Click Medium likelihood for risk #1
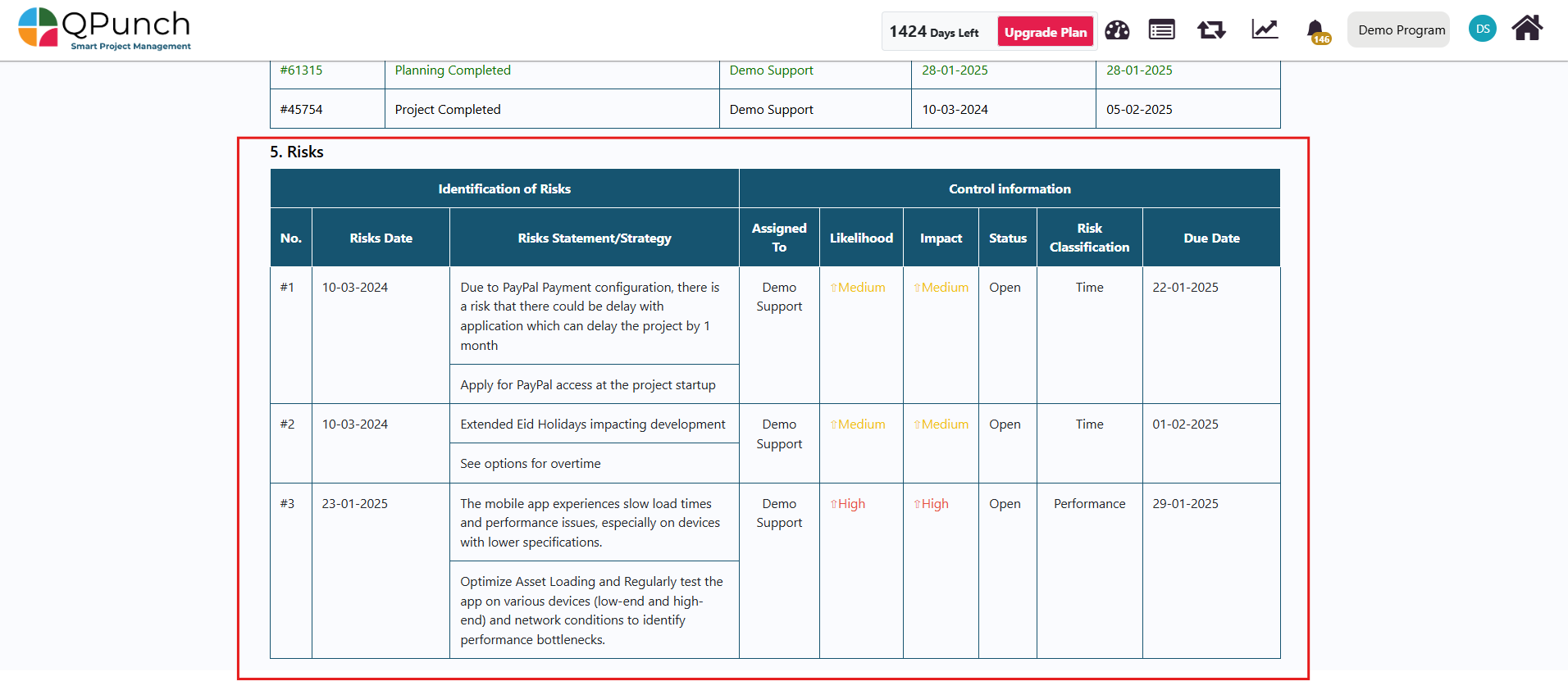This screenshot has width=1568, height=681. click(x=858, y=288)
